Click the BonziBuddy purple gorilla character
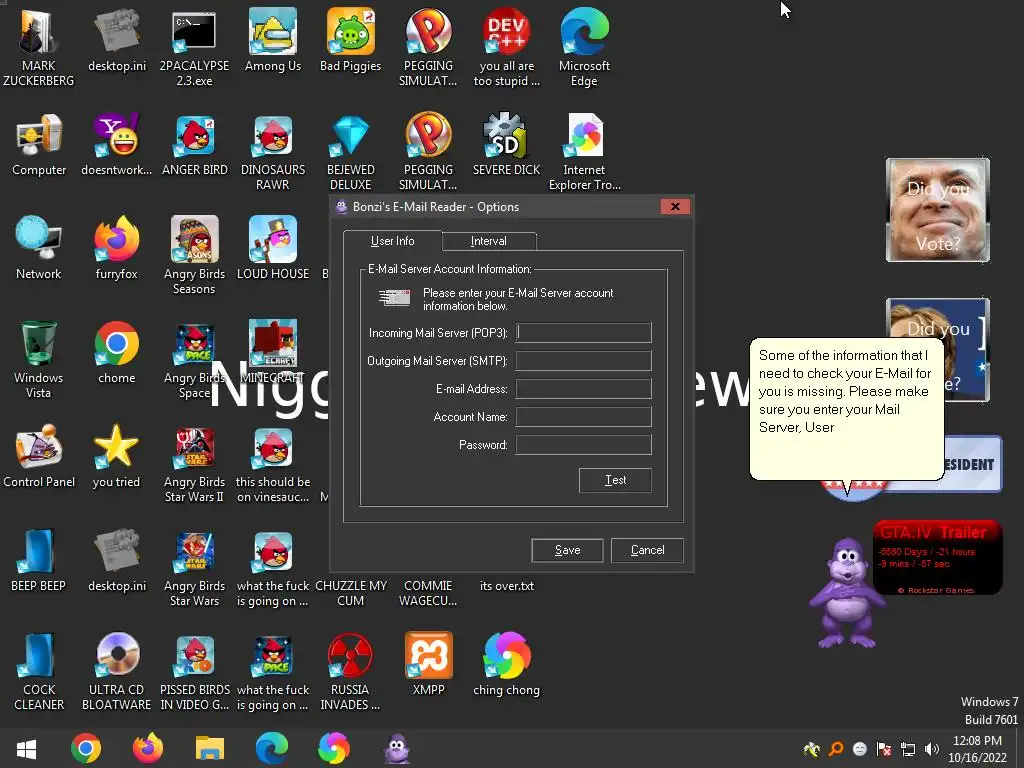This screenshot has width=1024, height=768. (x=847, y=593)
